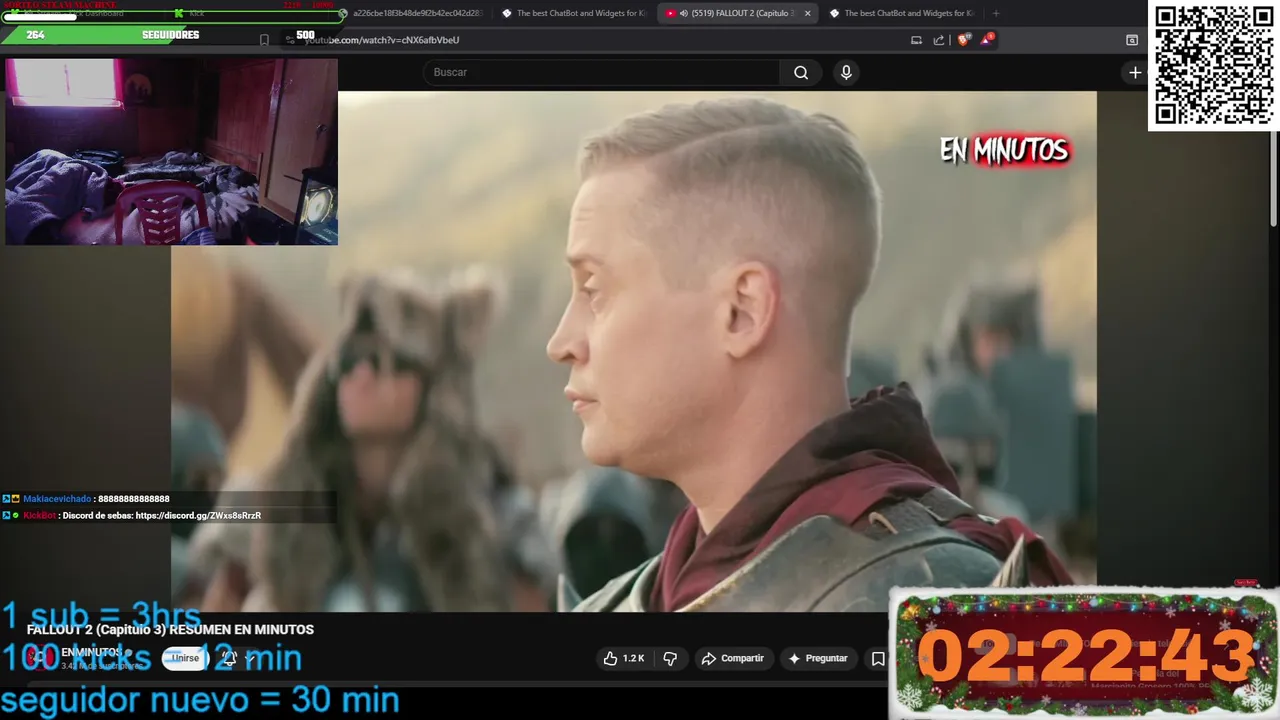
Task: Click the plus create icon beside search
Action: [1135, 72]
